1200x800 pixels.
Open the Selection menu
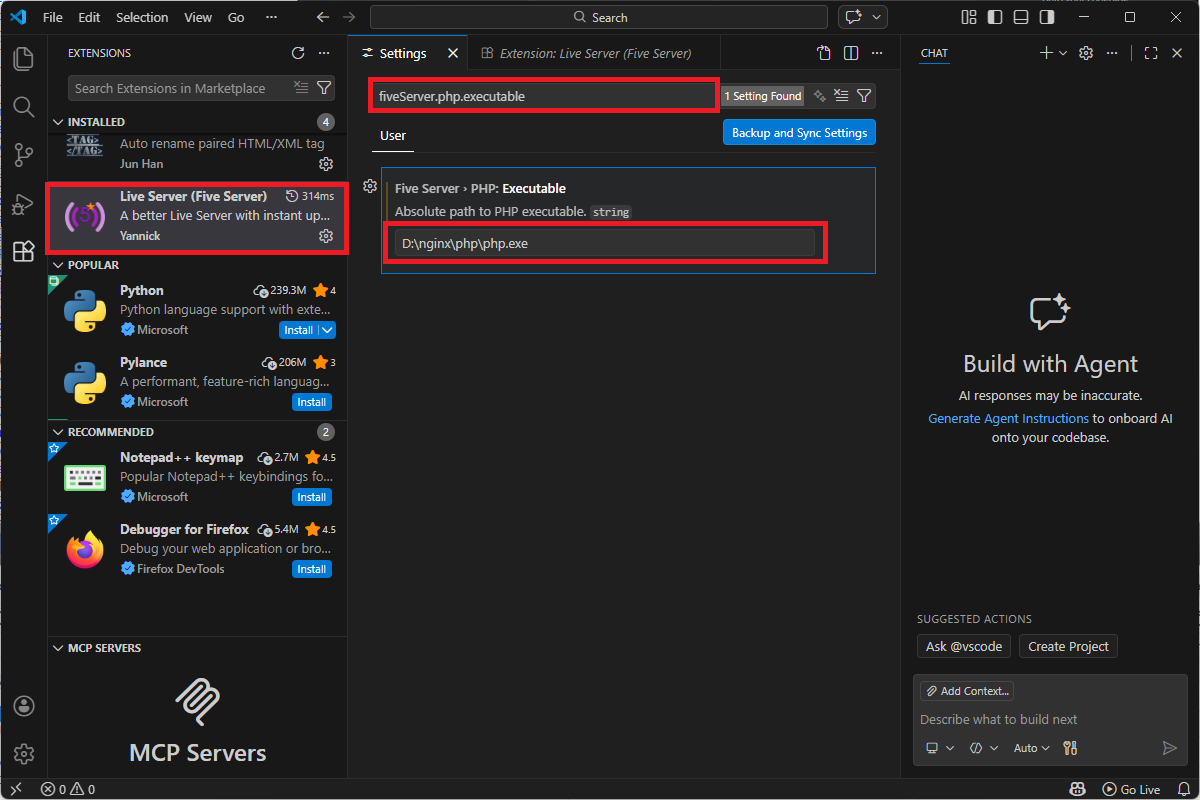click(x=142, y=17)
